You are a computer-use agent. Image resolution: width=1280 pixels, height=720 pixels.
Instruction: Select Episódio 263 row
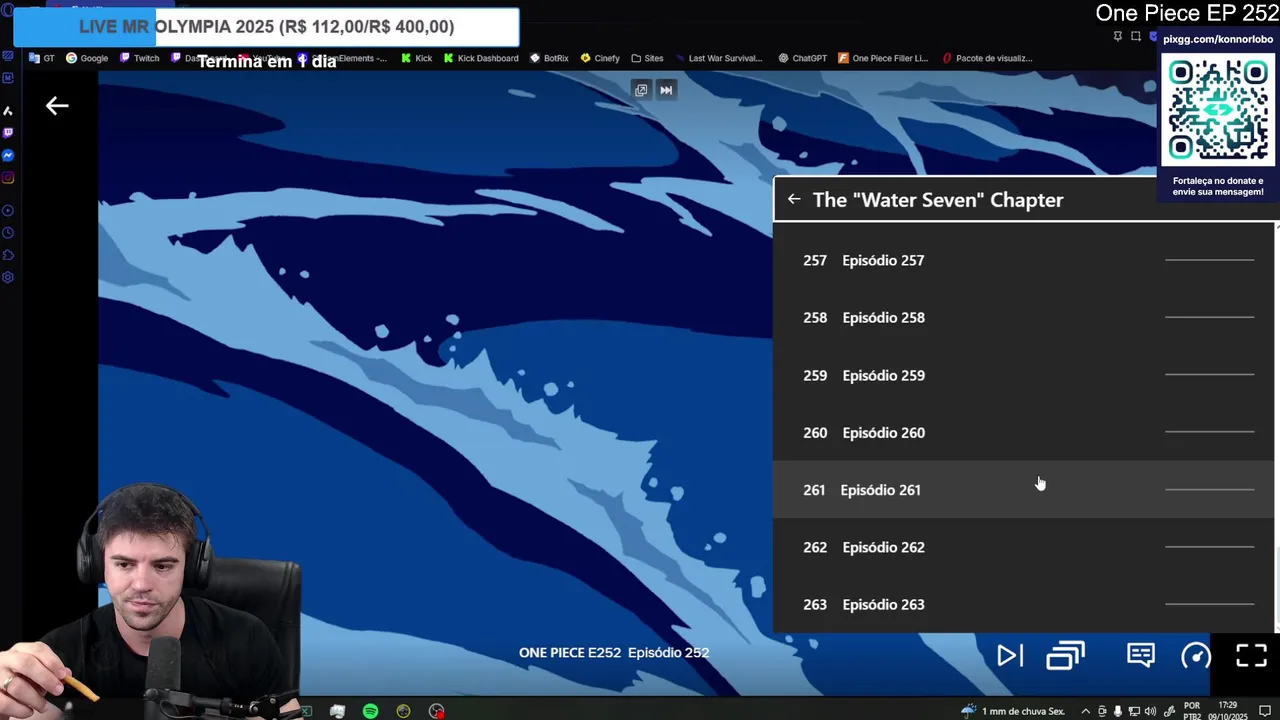[1024, 605]
